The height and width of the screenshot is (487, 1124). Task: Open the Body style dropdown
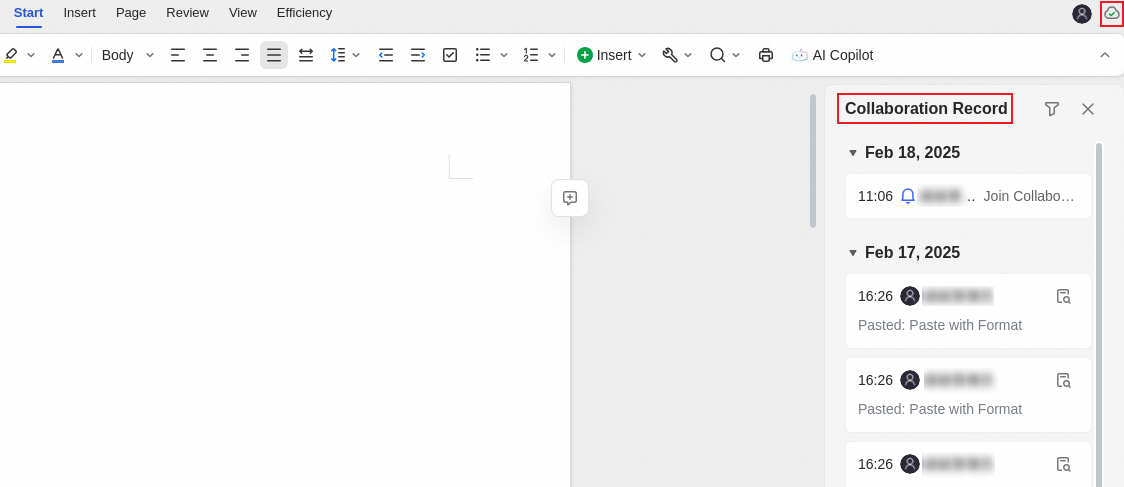tap(128, 55)
